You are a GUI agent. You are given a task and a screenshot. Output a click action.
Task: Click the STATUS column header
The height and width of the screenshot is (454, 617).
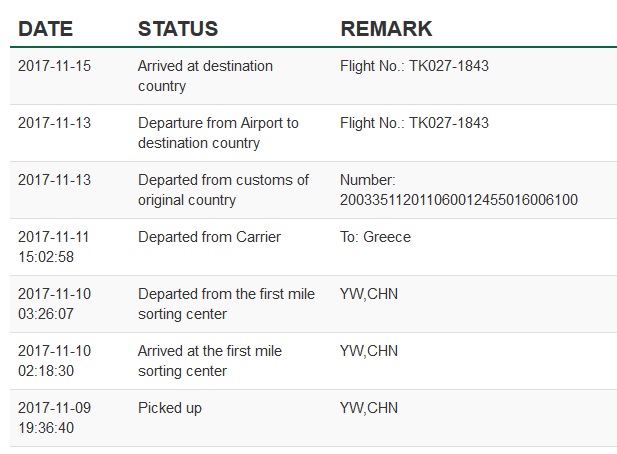[x=178, y=29]
